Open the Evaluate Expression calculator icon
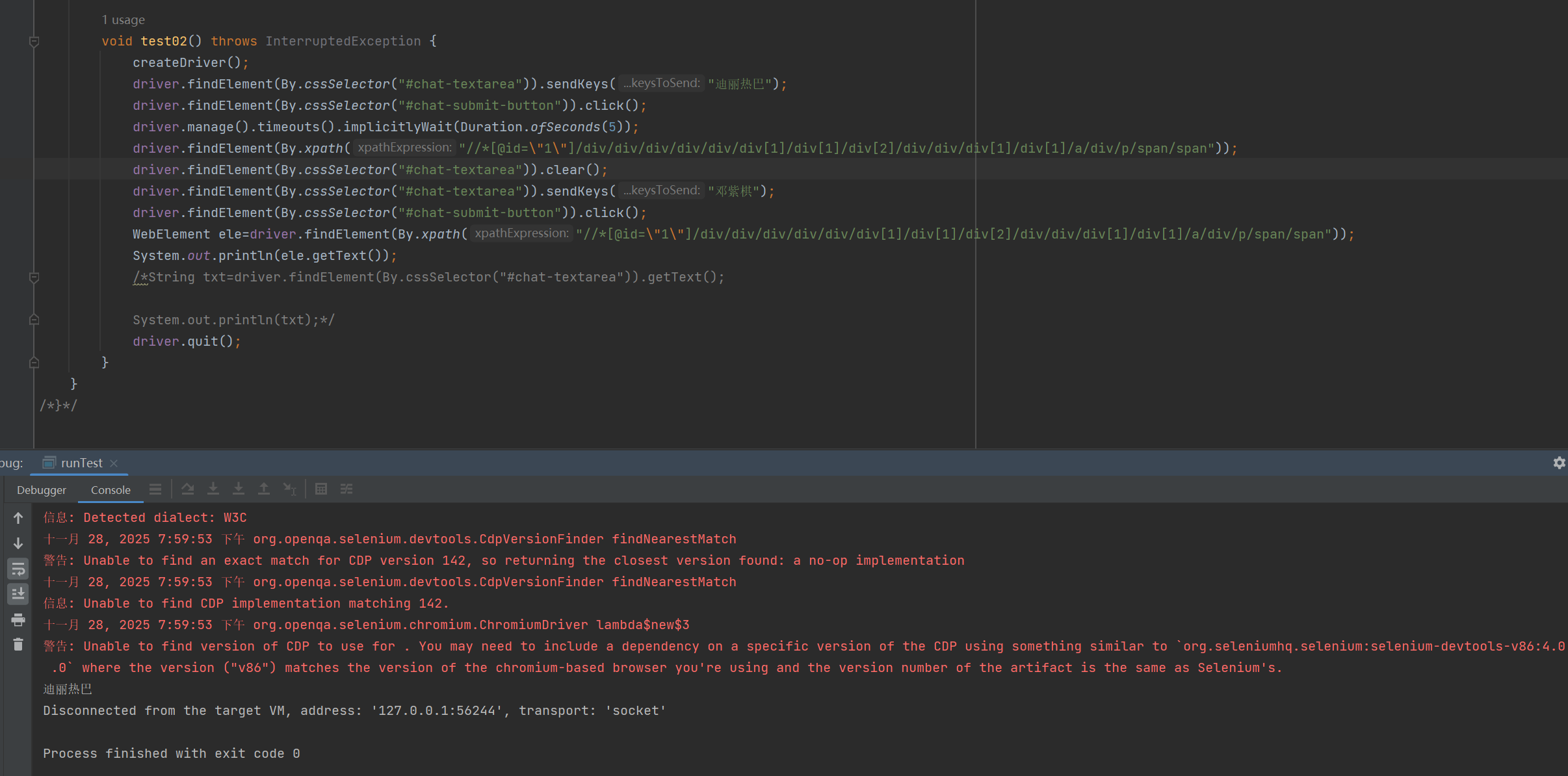This screenshot has width=1568, height=776. (320, 489)
